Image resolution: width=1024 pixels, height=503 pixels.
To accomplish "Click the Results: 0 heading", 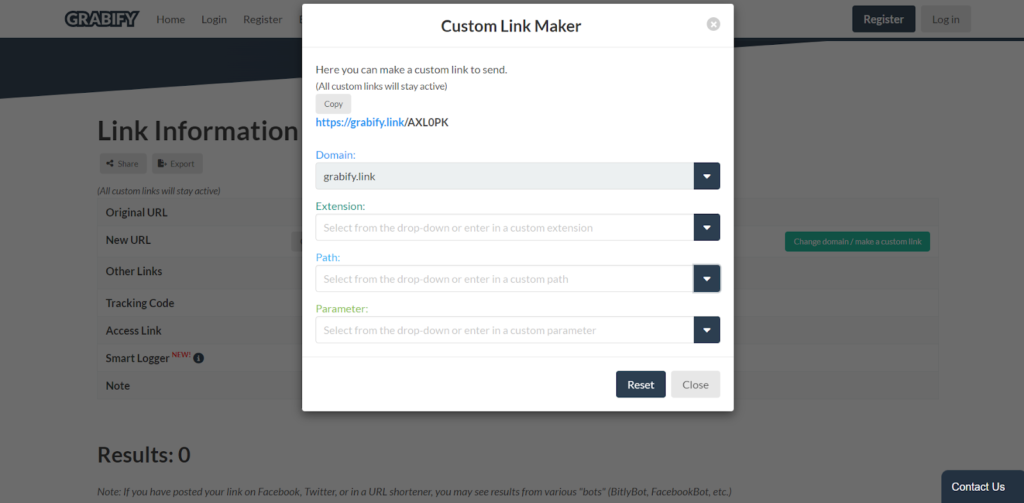I will [x=144, y=455].
